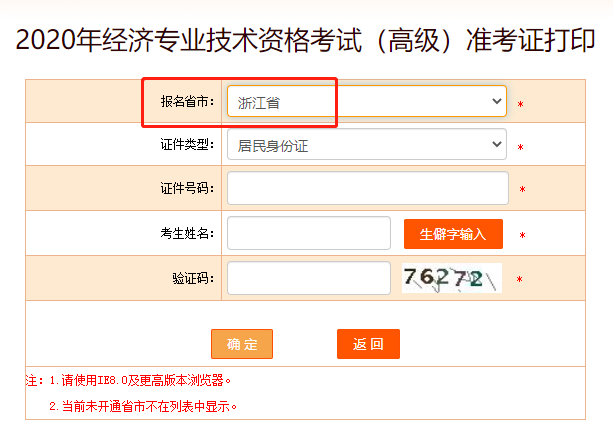Focus the 考生姓名 text box
Image resolution: width=613 pixels, height=443 pixels.
pyautogui.click(x=308, y=233)
